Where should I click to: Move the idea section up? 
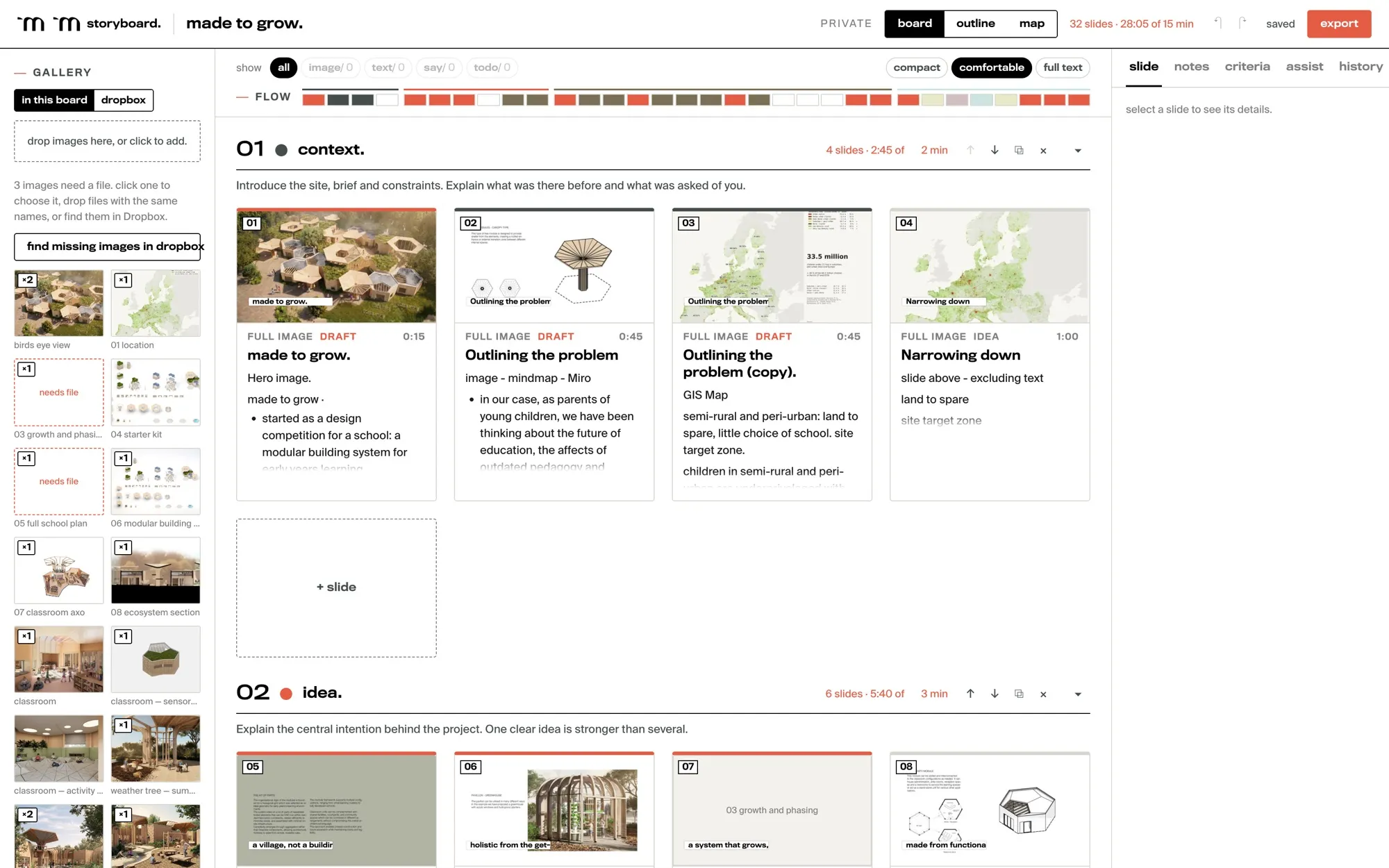tap(970, 694)
